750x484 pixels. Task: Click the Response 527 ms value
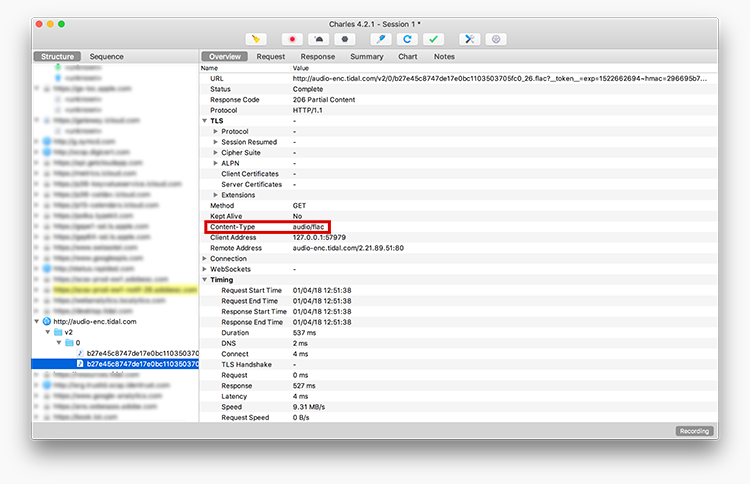[x=304, y=385]
